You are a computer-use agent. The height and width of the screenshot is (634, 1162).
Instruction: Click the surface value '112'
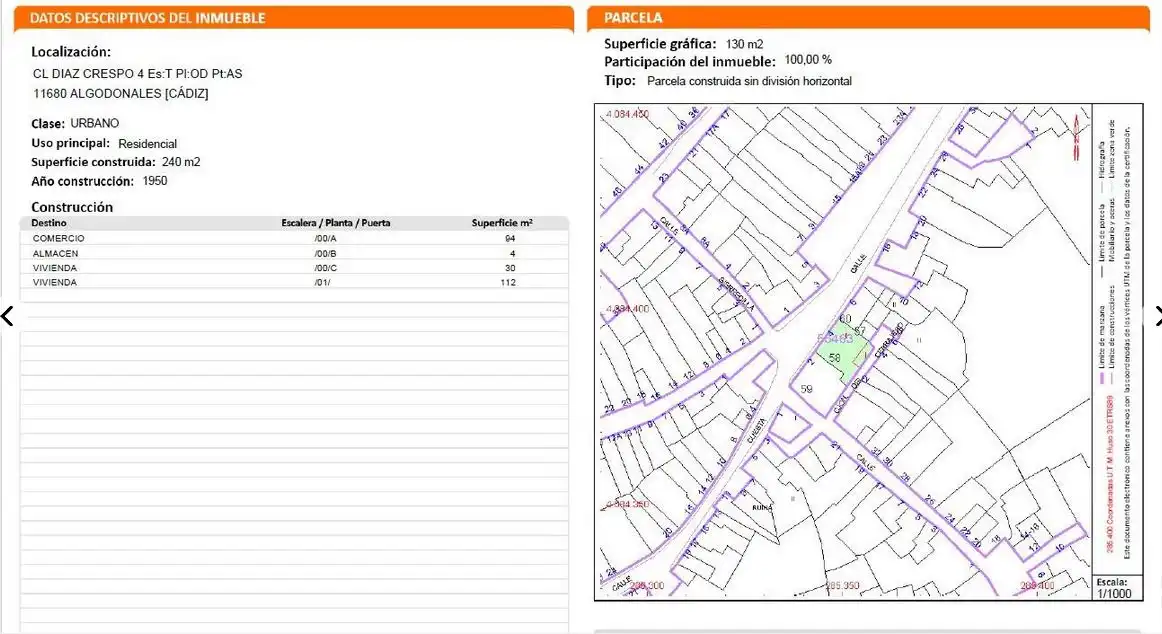(x=508, y=282)
